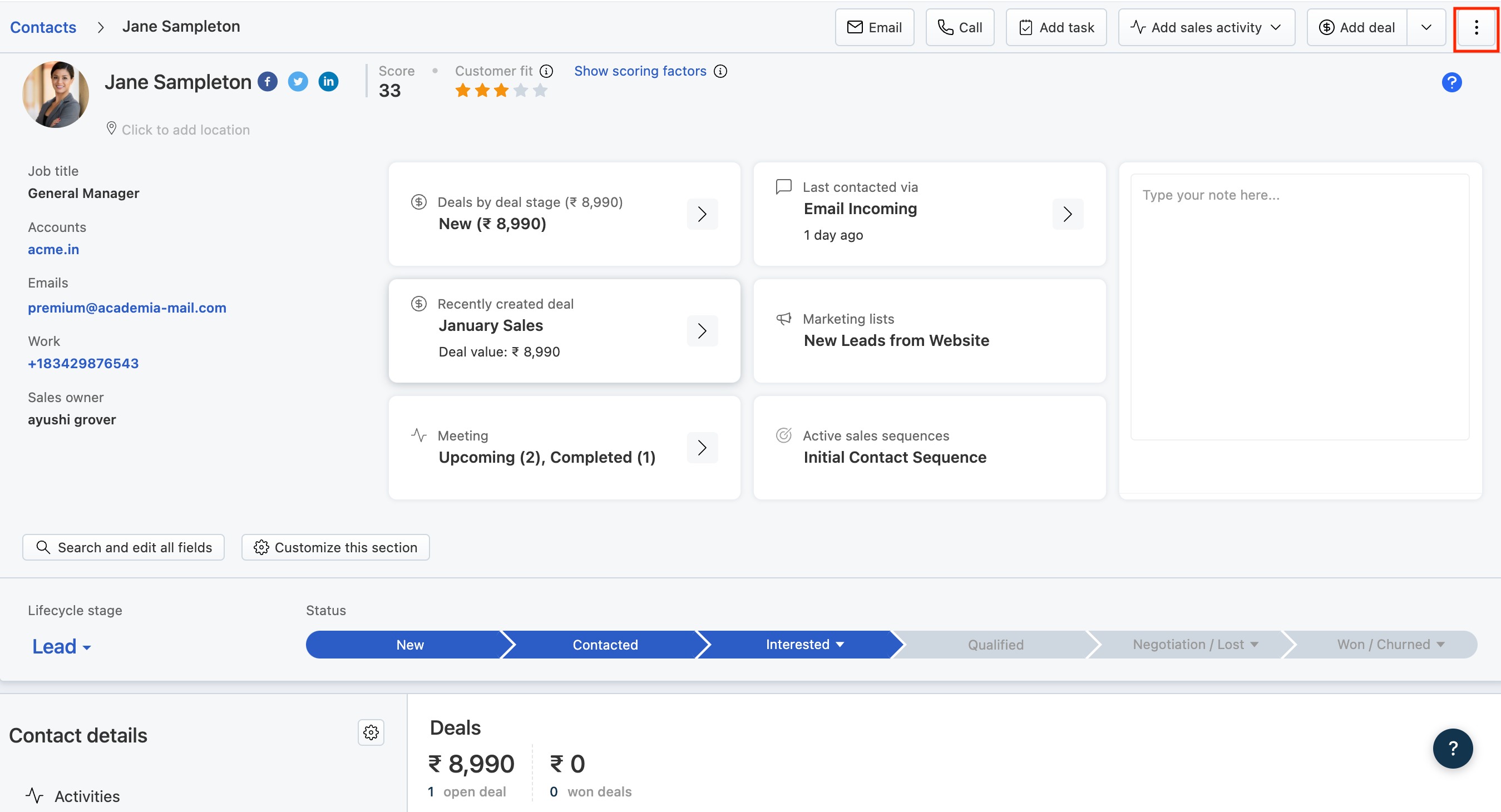Click the three-dot more options icon
Viewport: 1501px width, 812px height.
tap(1476, 27)
